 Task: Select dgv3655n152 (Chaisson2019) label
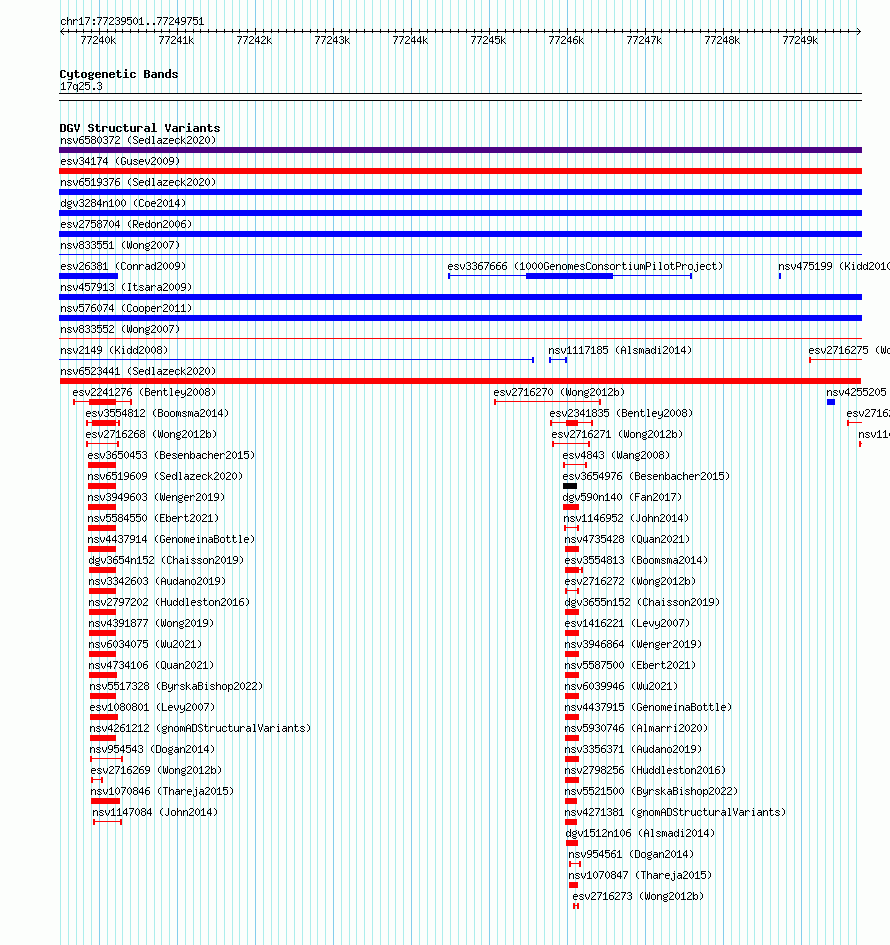(x=642, y=603)
